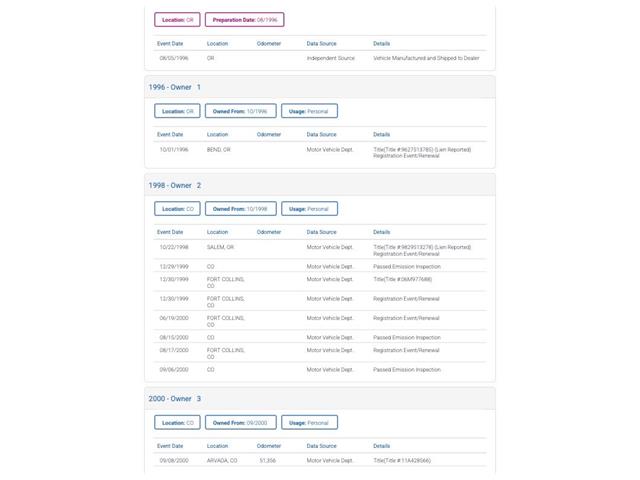The image size is (640, 480).
Task: Click Location: CO badge under Owner 3
Action: (177, 422)
